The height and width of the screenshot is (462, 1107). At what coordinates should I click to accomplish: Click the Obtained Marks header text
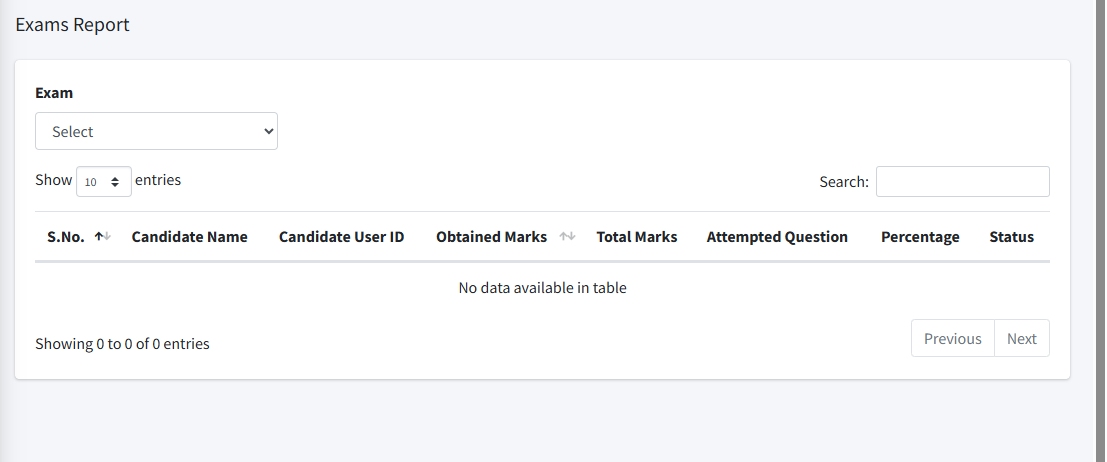pyautogui.click(x=491, y=237)
